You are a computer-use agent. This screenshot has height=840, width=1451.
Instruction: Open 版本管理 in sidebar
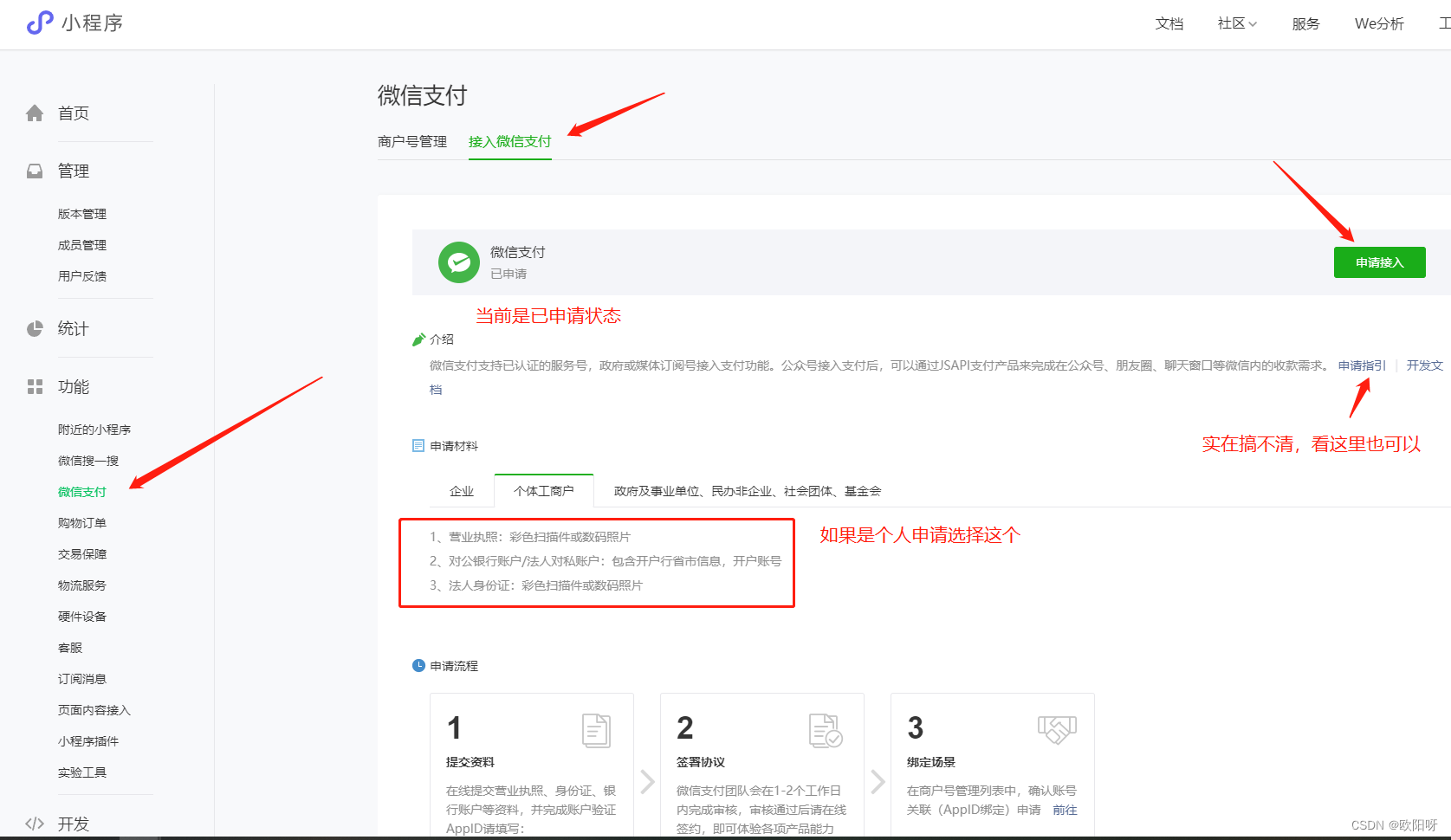coord(82,214)
